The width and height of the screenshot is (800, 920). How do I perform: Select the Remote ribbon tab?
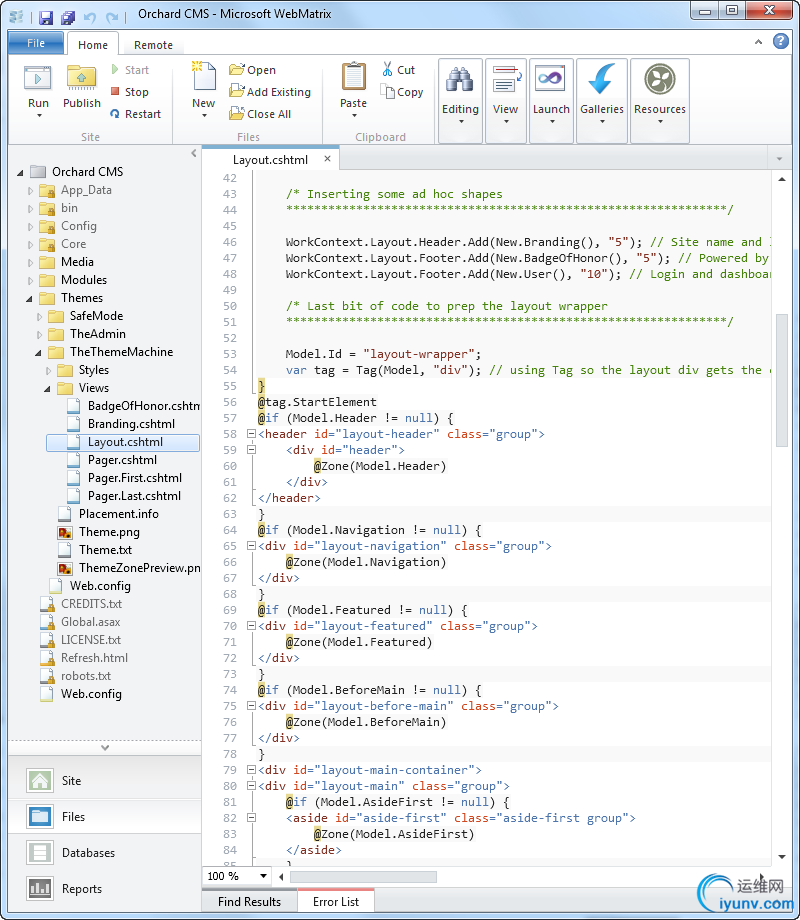click(x=153, y=45)
